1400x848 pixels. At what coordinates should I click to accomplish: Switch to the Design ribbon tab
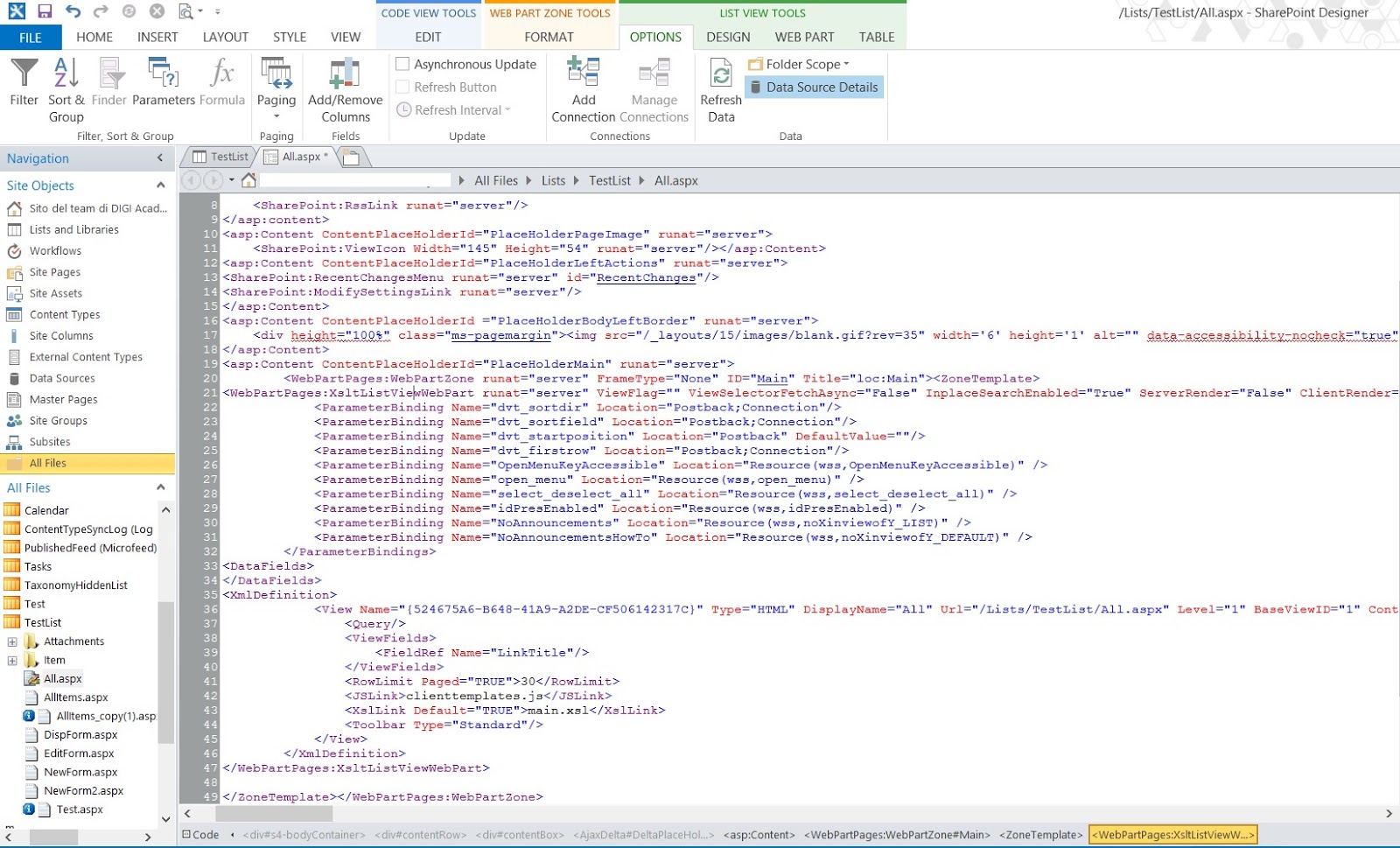click(727, 37)
